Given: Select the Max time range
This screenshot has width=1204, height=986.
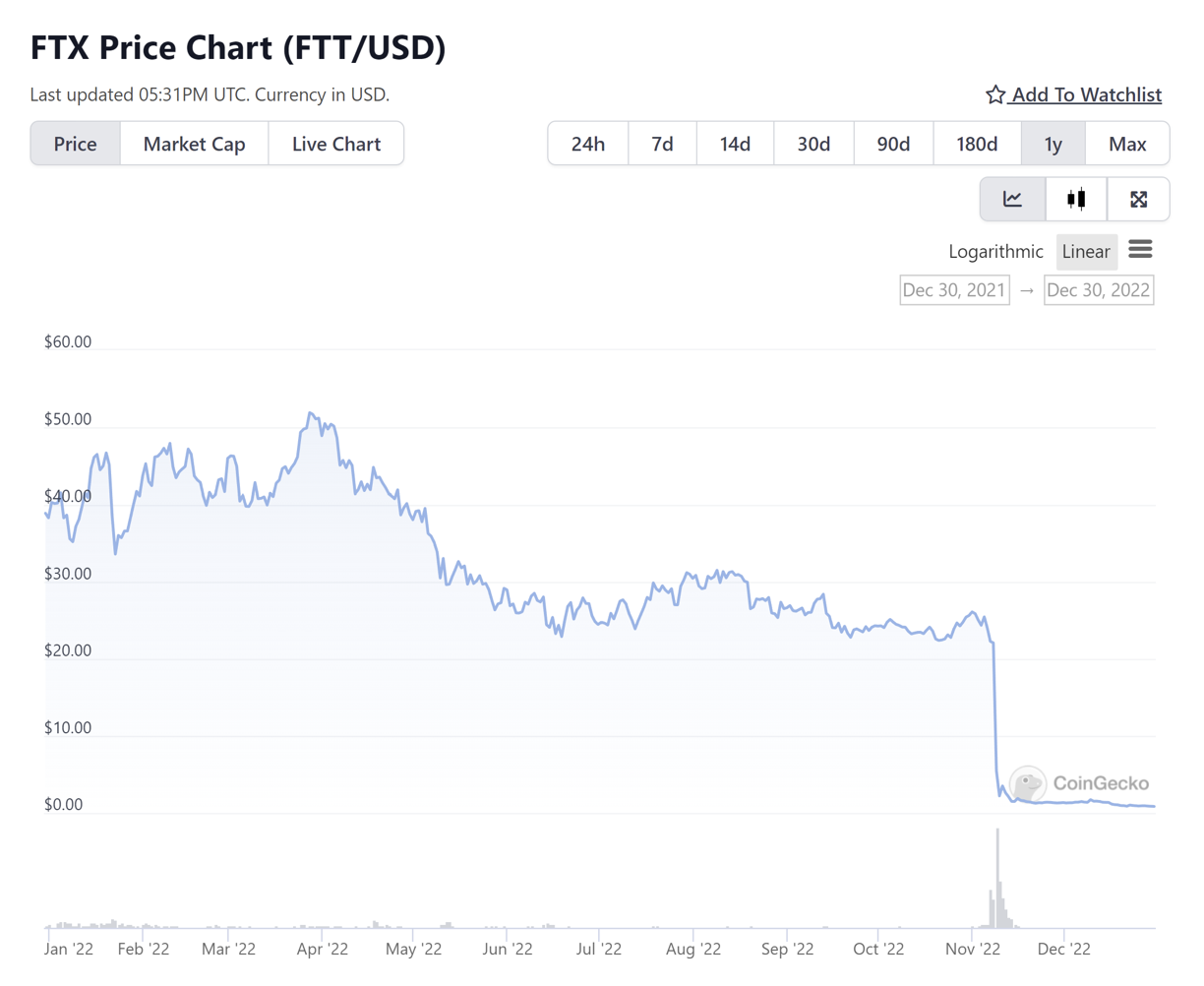Looking at the screenshot, I should 1127,144.
